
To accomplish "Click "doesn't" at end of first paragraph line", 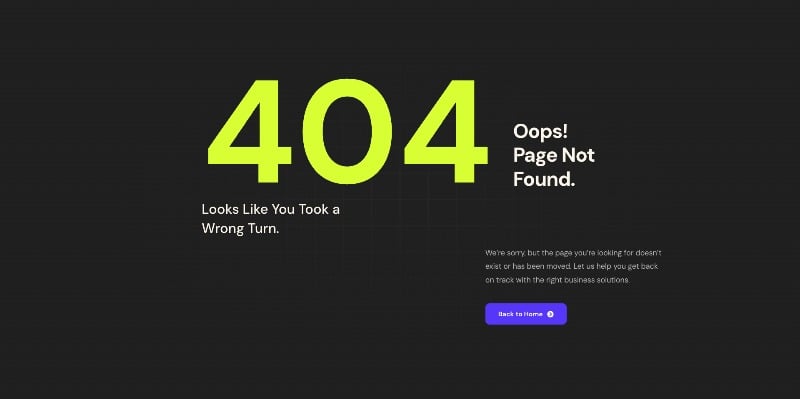I will tap(648, 253).
